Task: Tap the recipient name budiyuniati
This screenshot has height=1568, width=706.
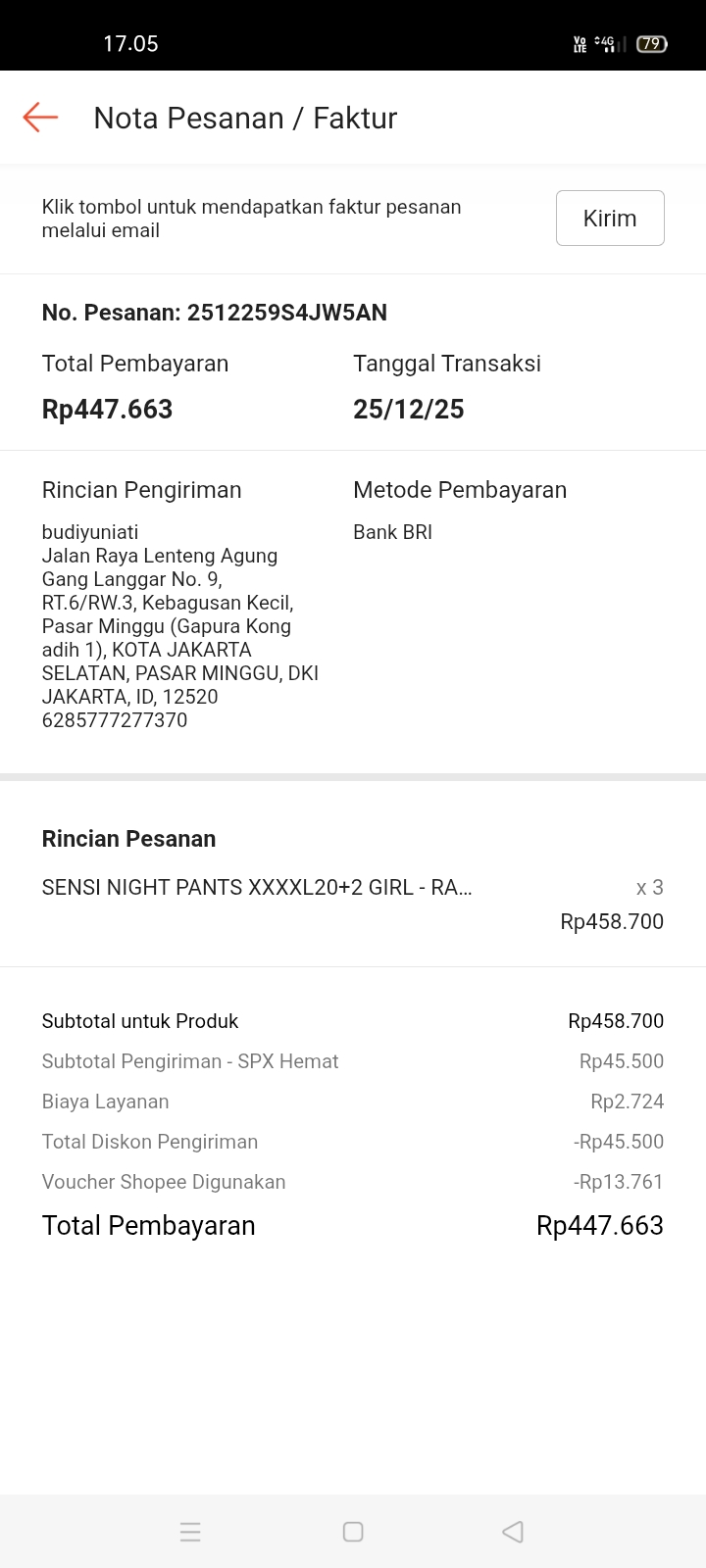Action: pos(90,532)
